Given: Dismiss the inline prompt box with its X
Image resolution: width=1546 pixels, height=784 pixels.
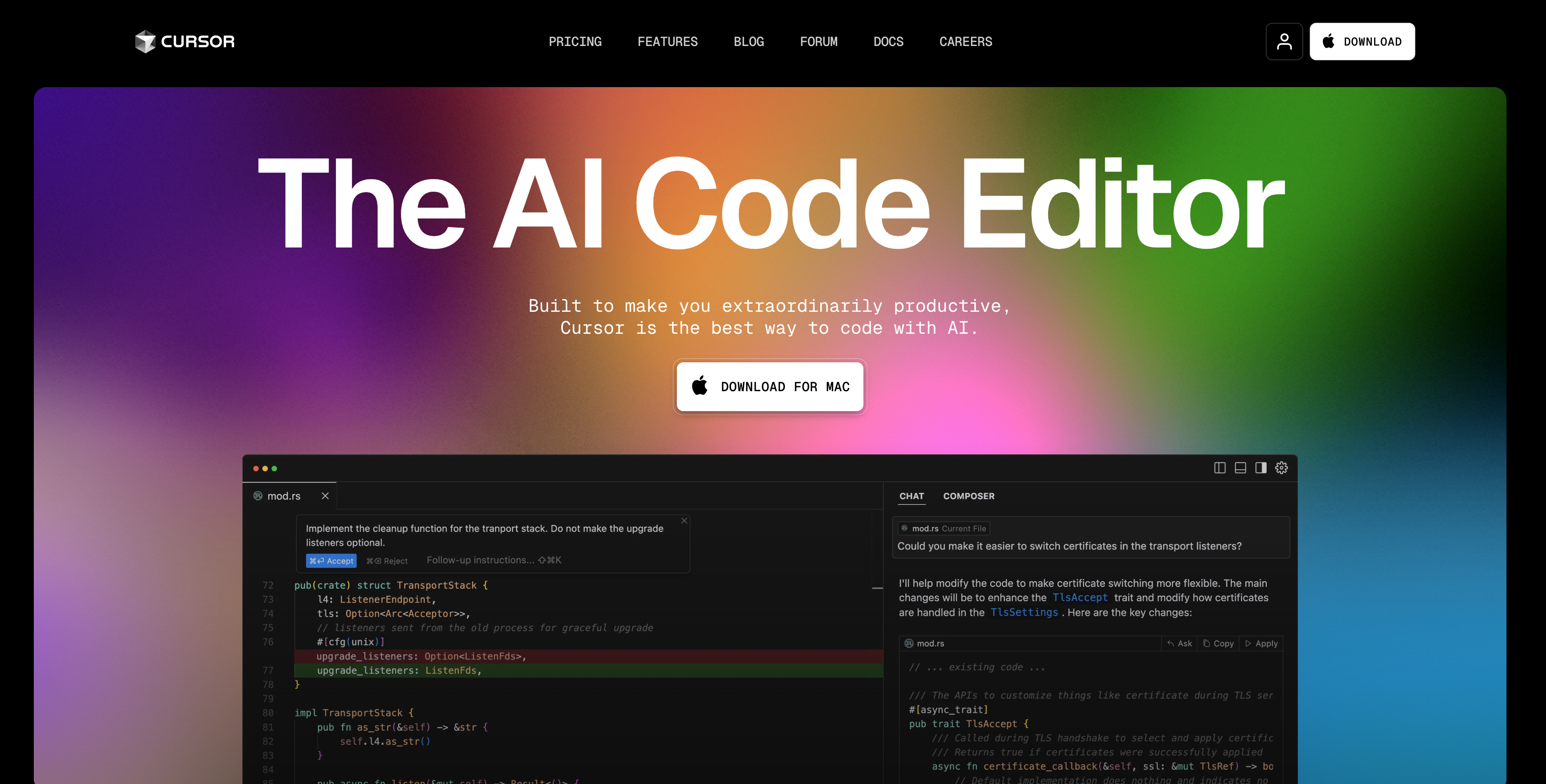Looking at the screenshot, I should coord(684,521).
